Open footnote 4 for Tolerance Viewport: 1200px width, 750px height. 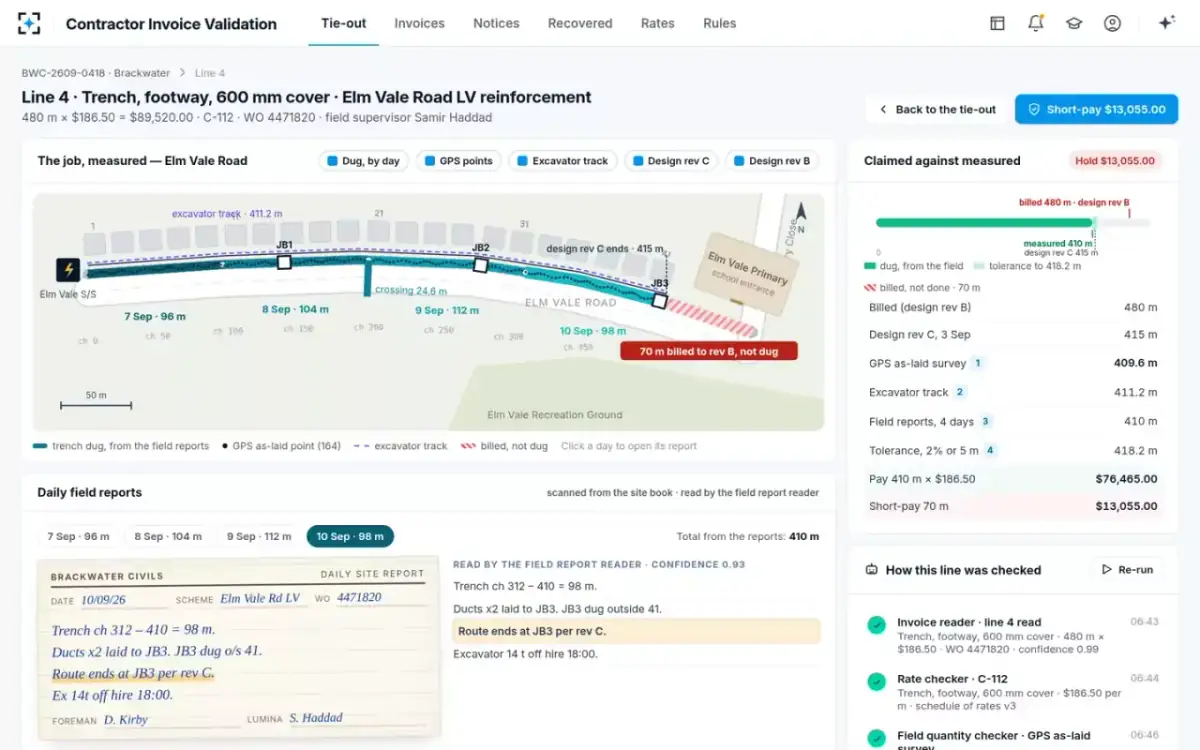pos(990,450)
